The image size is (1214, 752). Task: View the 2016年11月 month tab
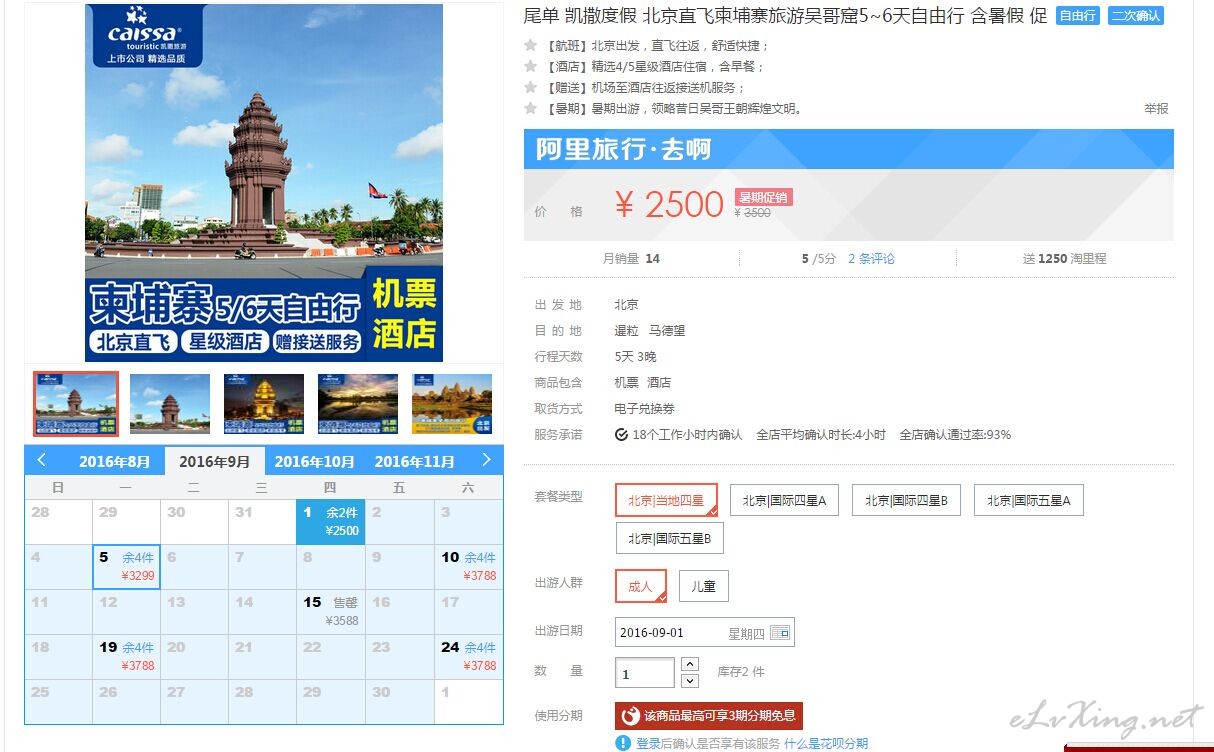coord(415,461)
